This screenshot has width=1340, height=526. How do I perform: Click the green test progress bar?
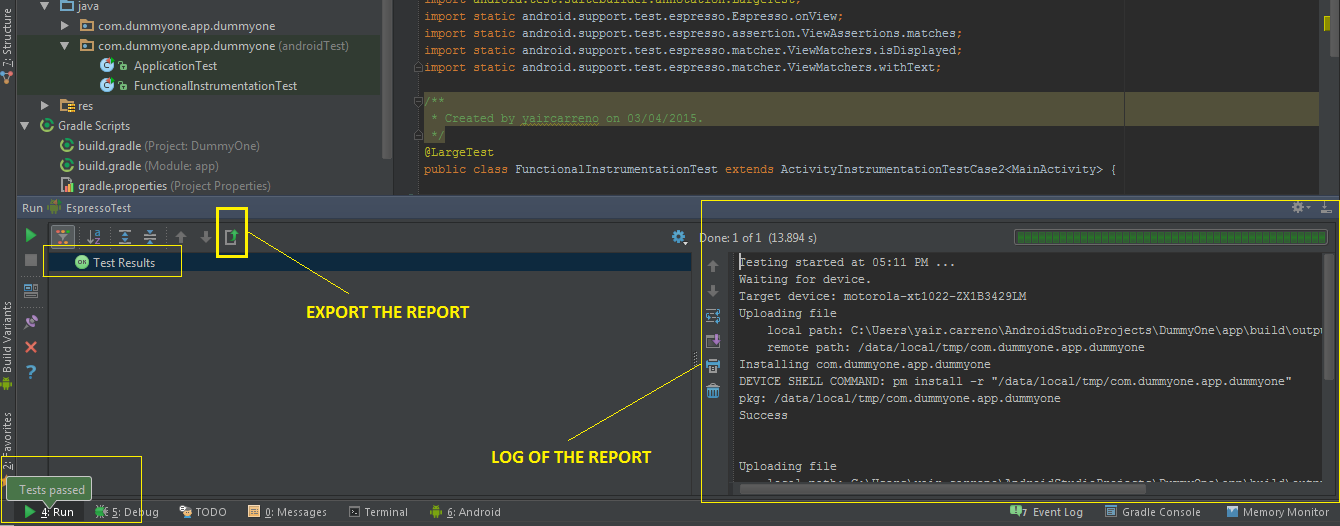1171,238
